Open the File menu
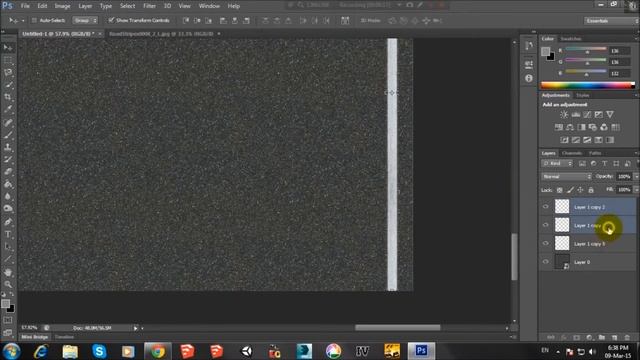Viewport: 640px width, 360px height. coord(25,6)
